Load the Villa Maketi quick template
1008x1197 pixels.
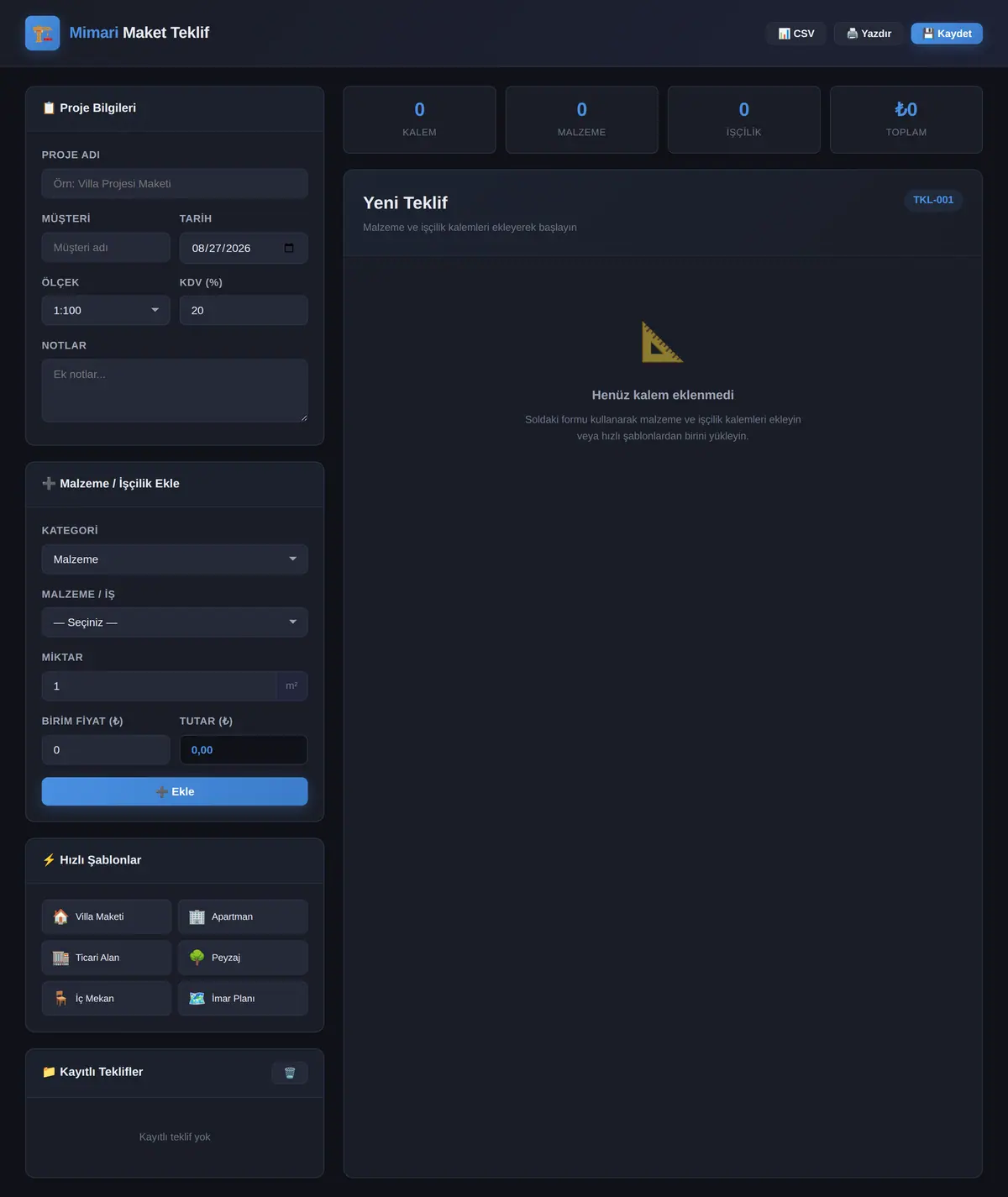pyautogui.click(x=107, y=916)
